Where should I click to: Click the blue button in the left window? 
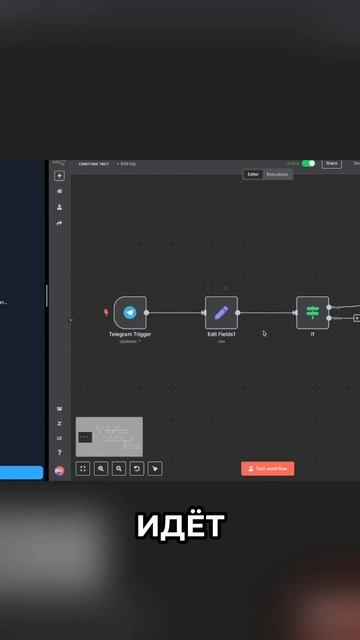coord(21,472)
